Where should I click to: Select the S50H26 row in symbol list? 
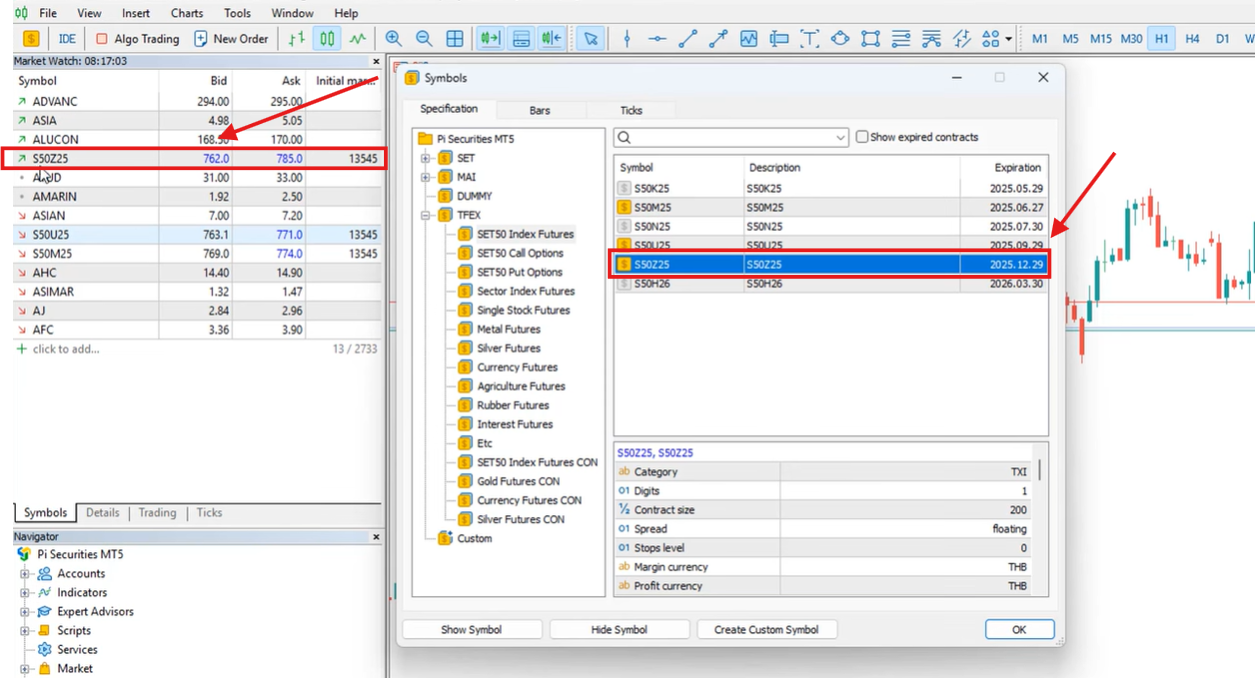click(831, 284)
